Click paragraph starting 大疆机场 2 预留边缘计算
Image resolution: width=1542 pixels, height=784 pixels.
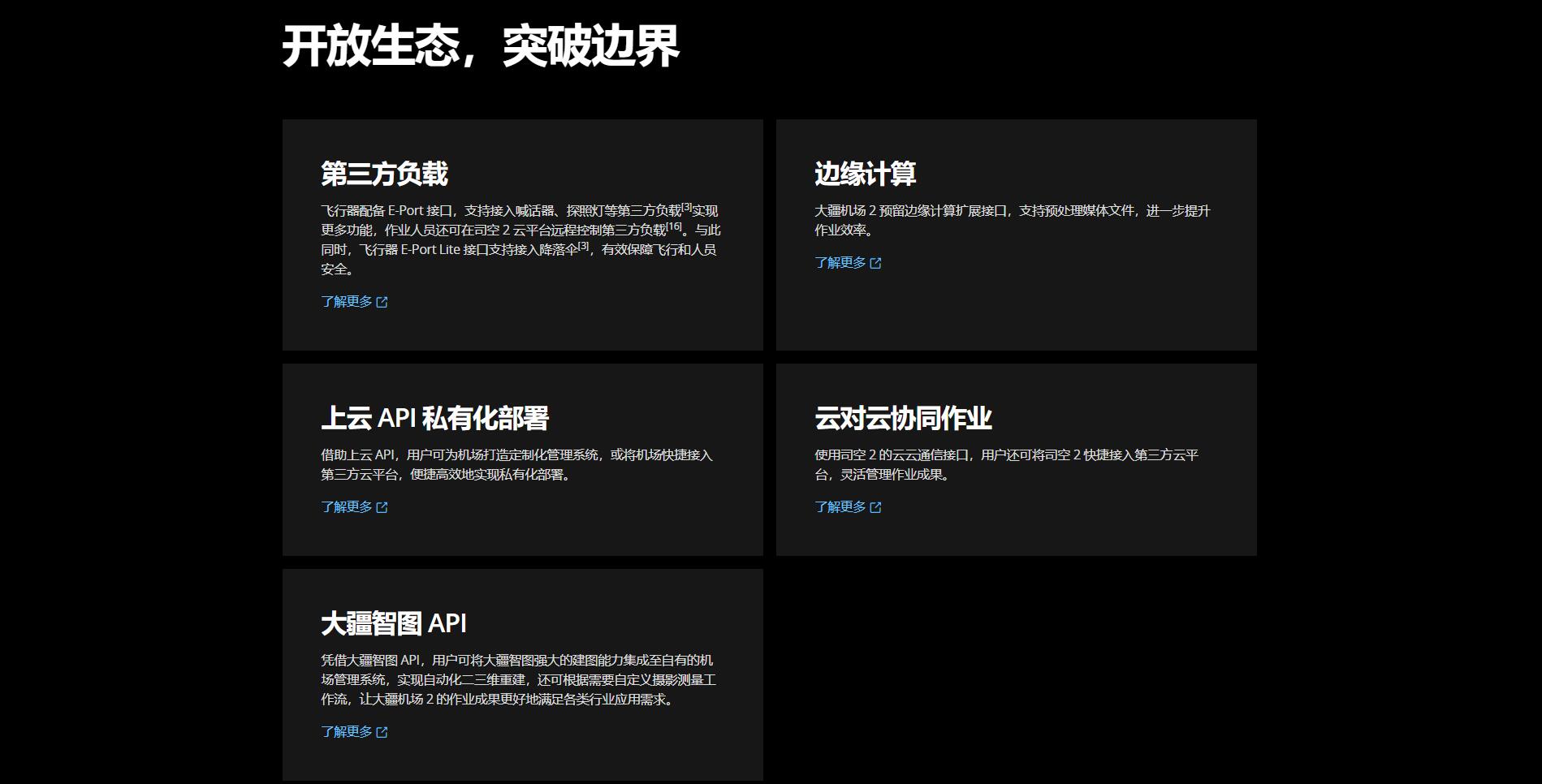pos(1013,221)
